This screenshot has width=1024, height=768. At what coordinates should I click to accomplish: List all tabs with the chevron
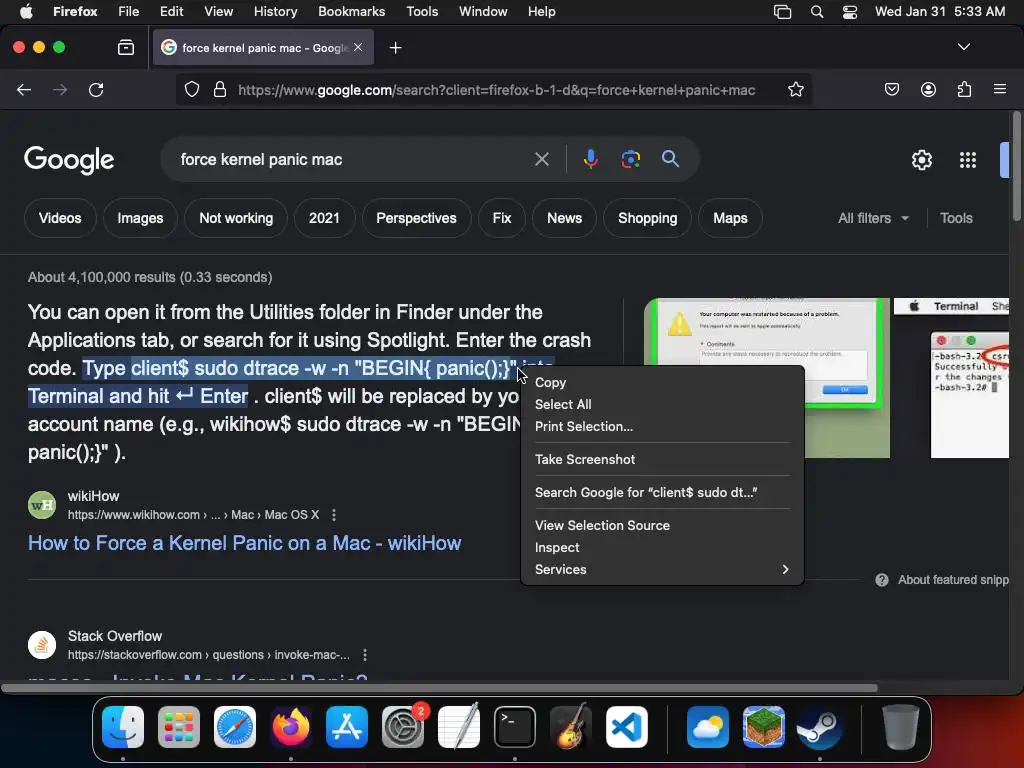pos(963,47)
